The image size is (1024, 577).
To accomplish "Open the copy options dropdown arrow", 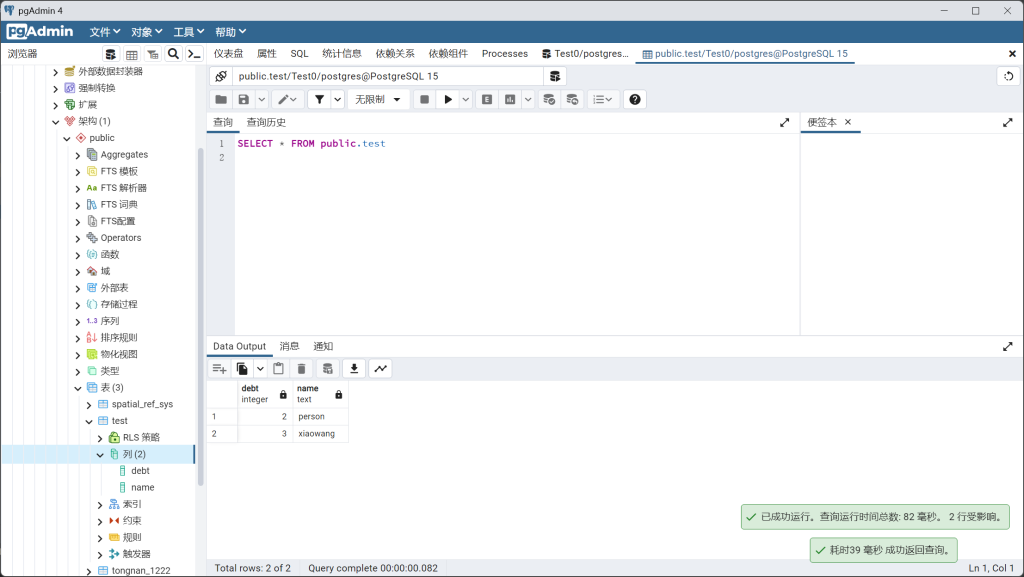I will pos(260,369).
